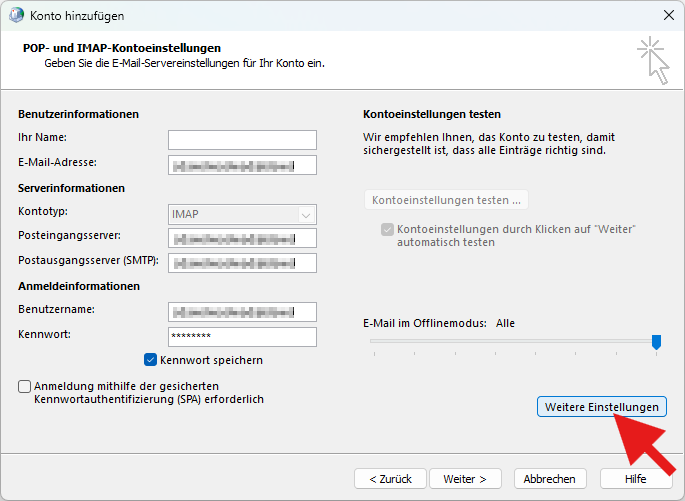The image size is (685, 501).
Task: Enable the SPA authentication checkbox
Action: pyautogui.click(x=24, y=386)
